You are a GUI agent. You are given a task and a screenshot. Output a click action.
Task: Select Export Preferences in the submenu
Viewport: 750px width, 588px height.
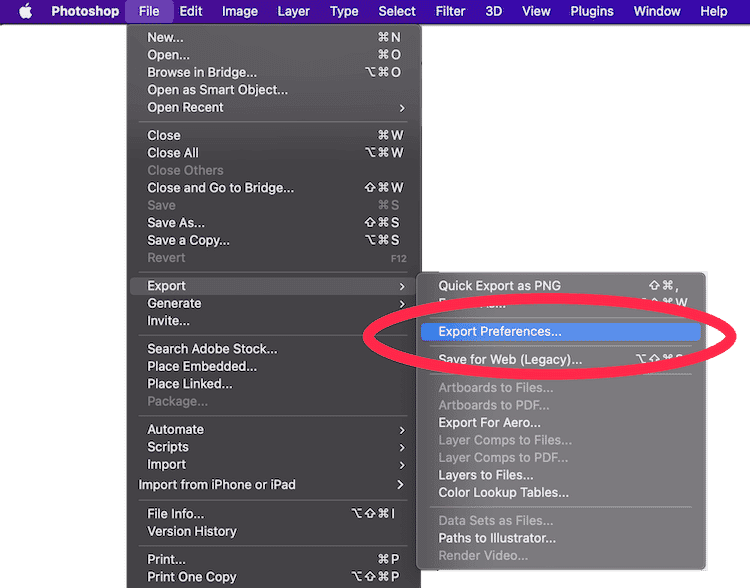[500, 331]
